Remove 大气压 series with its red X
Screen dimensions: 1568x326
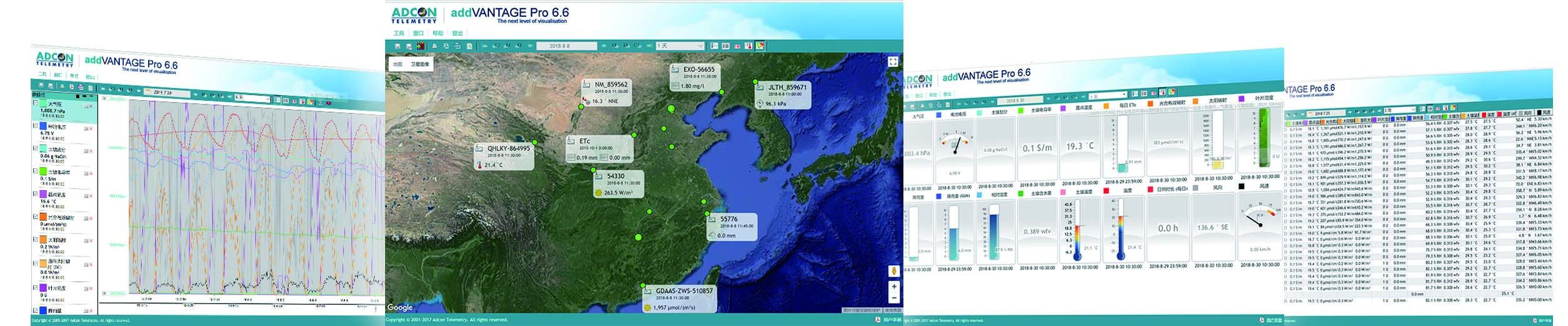91,106
